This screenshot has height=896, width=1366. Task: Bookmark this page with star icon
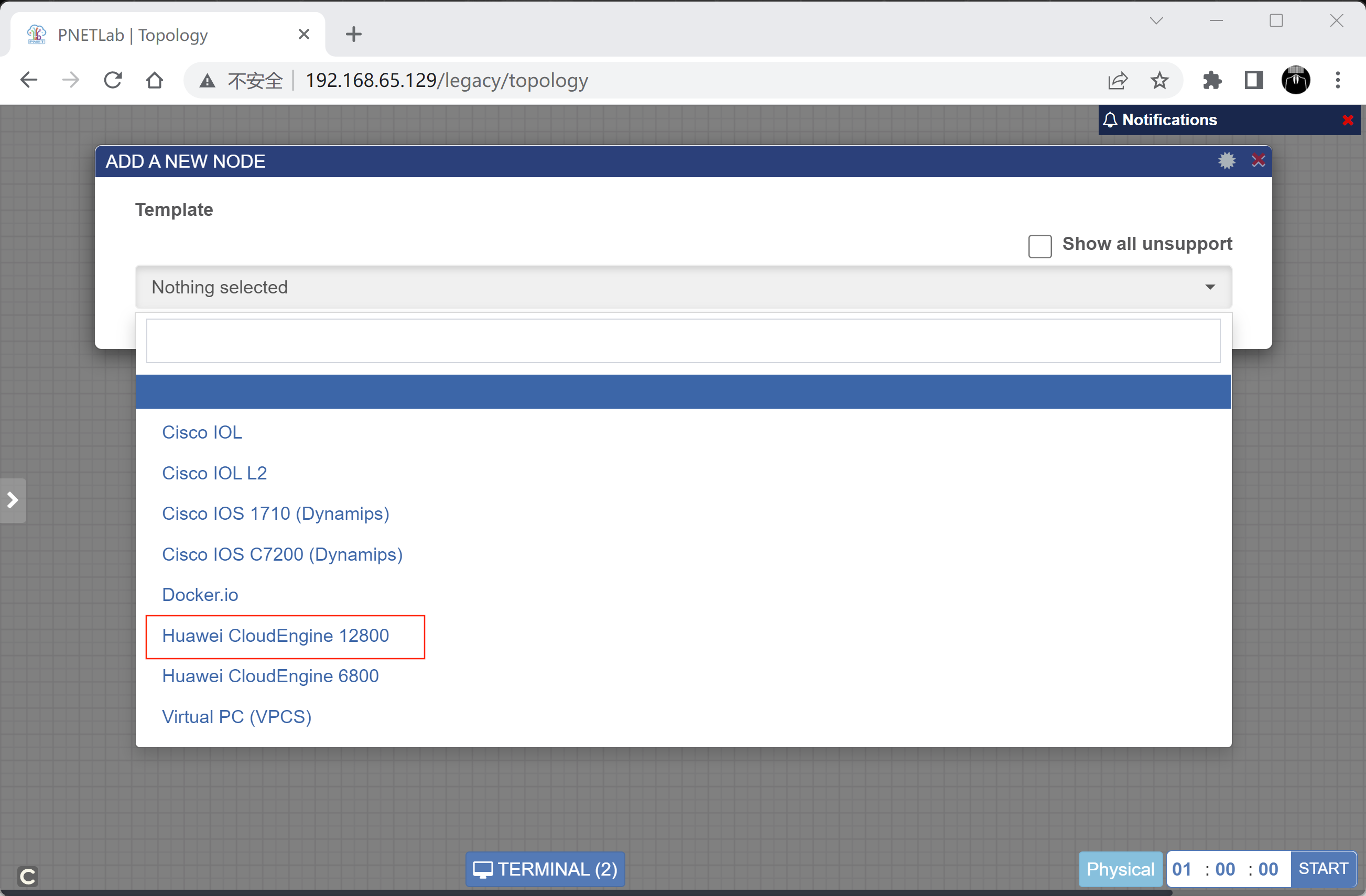click(1159, 80)
